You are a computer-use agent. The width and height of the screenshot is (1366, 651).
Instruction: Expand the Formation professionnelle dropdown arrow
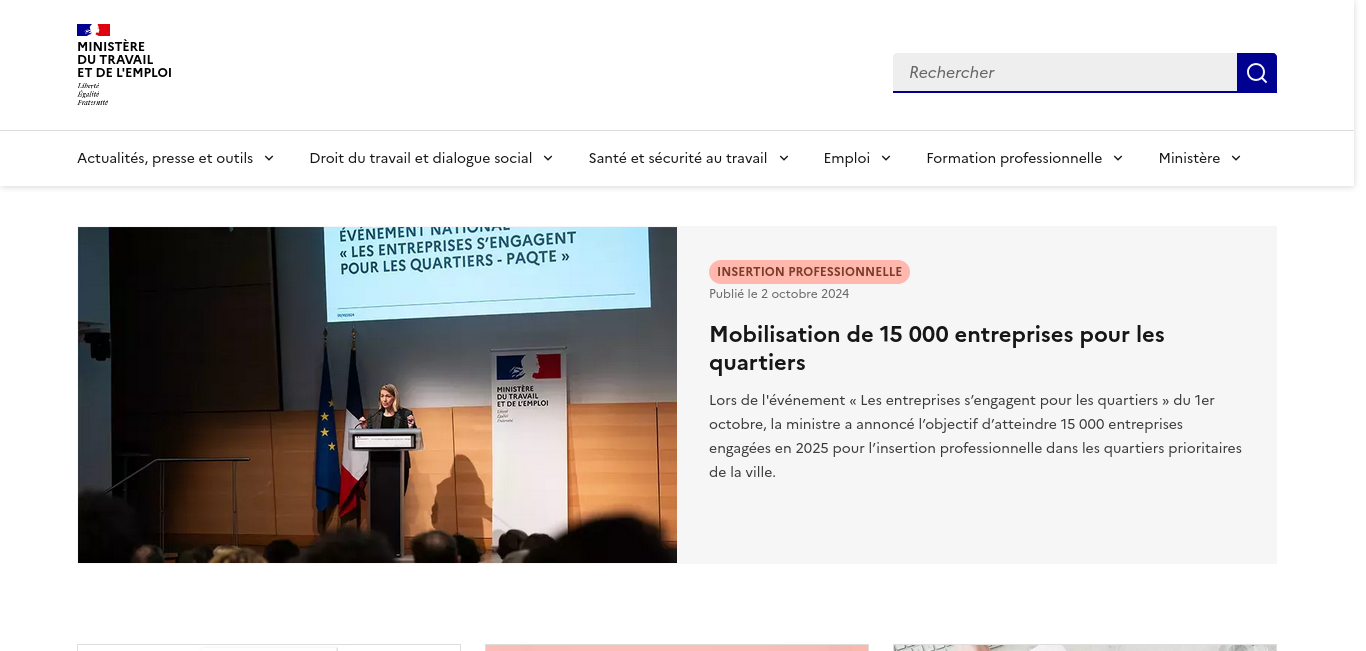tap(1118, 158)
